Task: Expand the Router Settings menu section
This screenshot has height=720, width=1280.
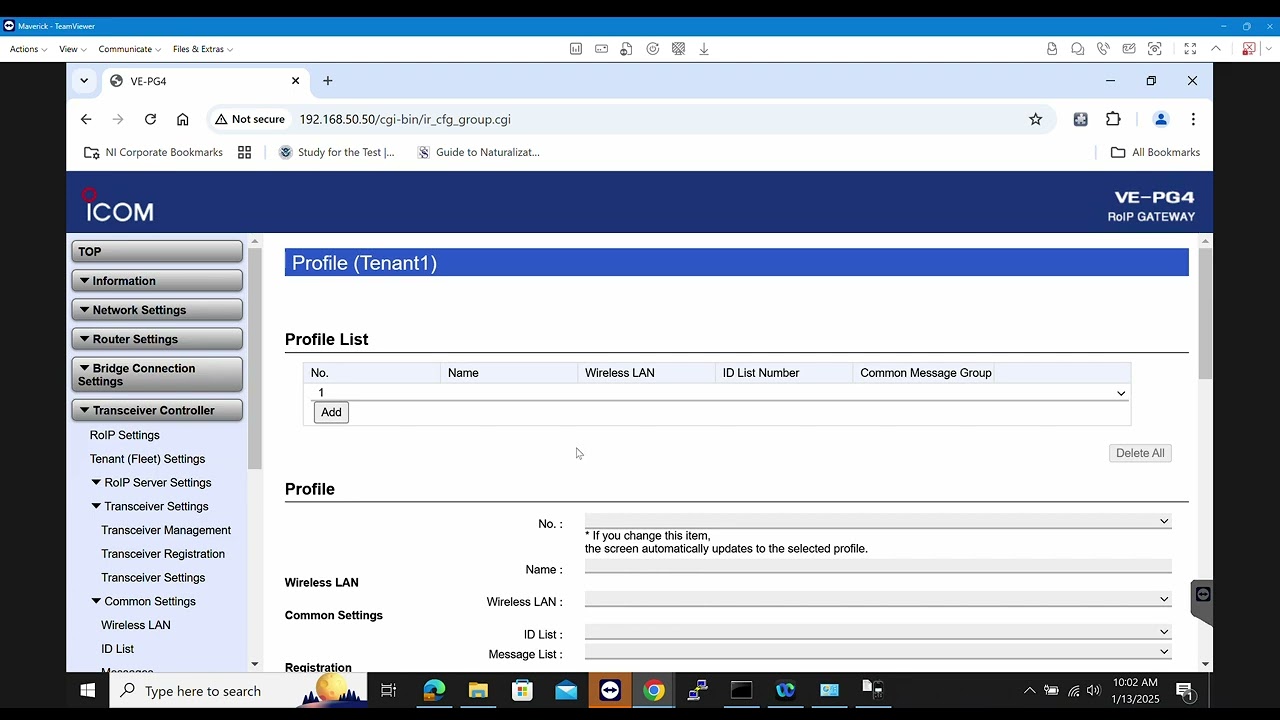Action: 157,339
